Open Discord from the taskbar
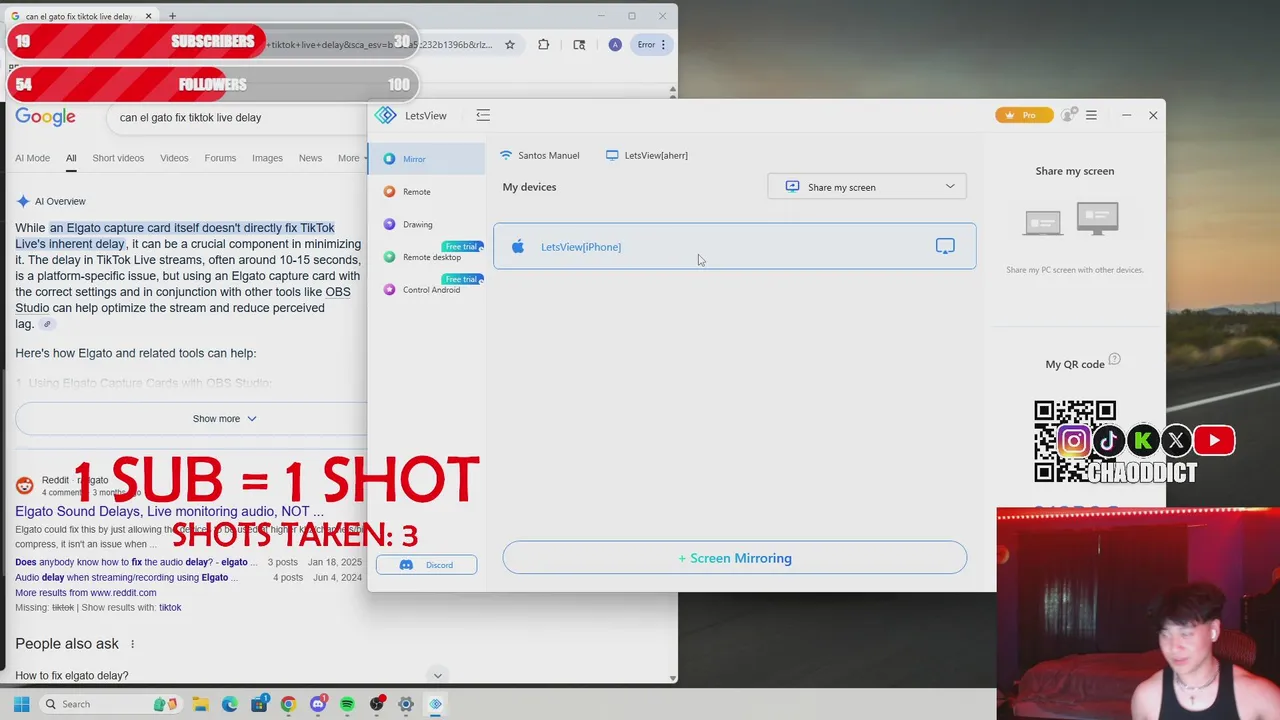Viewport: 1280px width, 720px height. click(318, 704)
